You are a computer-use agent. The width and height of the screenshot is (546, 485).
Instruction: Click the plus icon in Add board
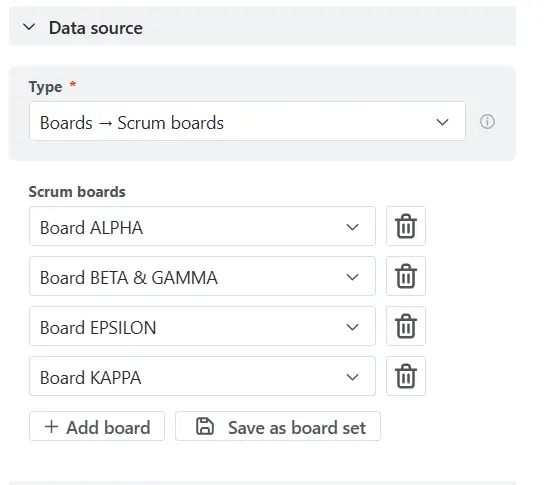[52, 427]
